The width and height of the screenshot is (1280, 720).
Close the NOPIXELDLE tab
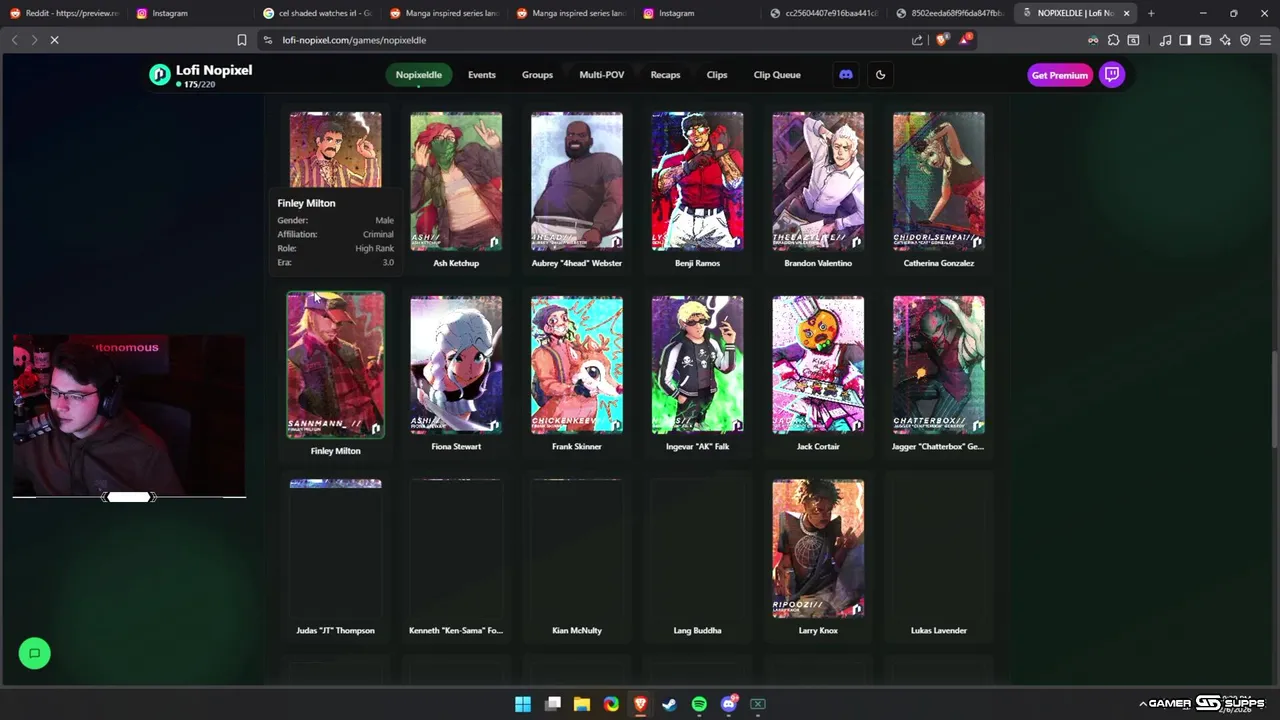tap(1127, 13)
